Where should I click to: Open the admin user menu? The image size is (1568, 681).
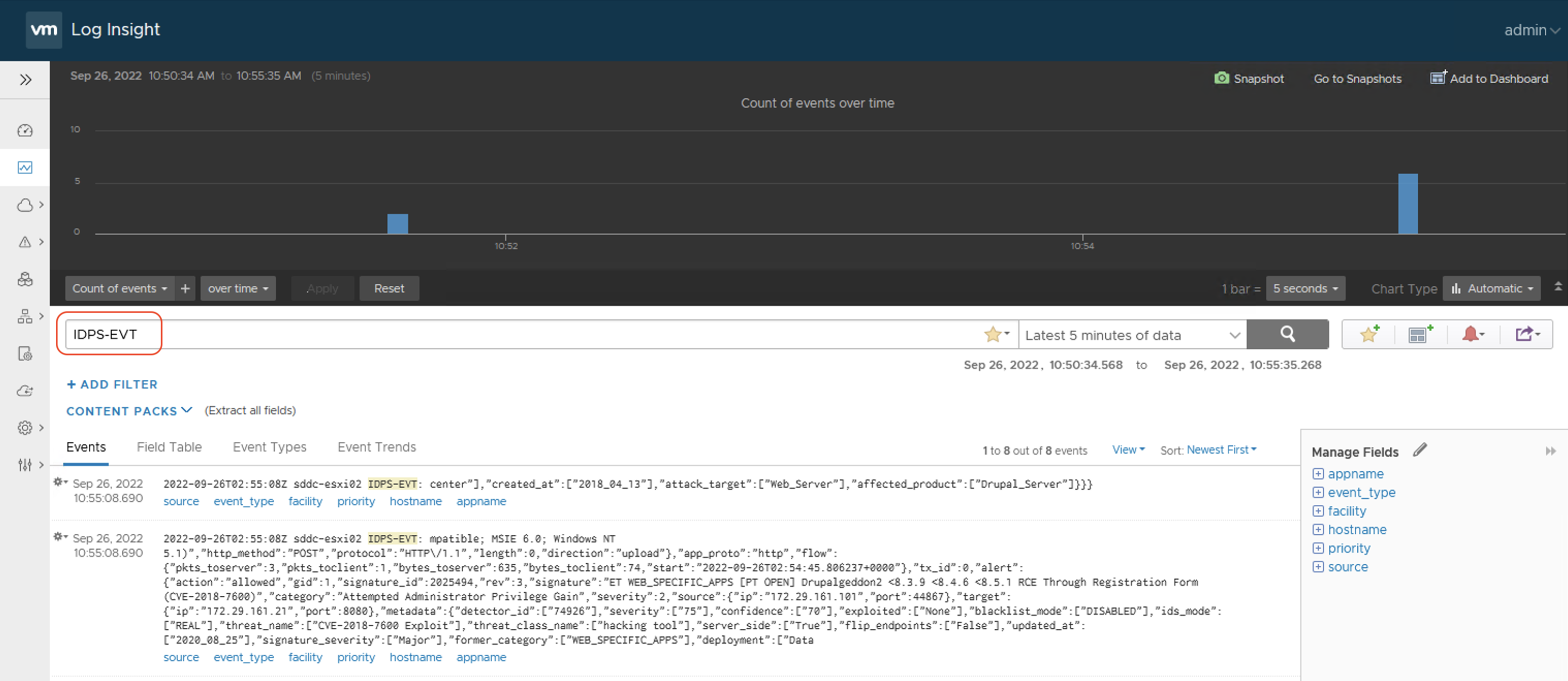(1531, 30)
